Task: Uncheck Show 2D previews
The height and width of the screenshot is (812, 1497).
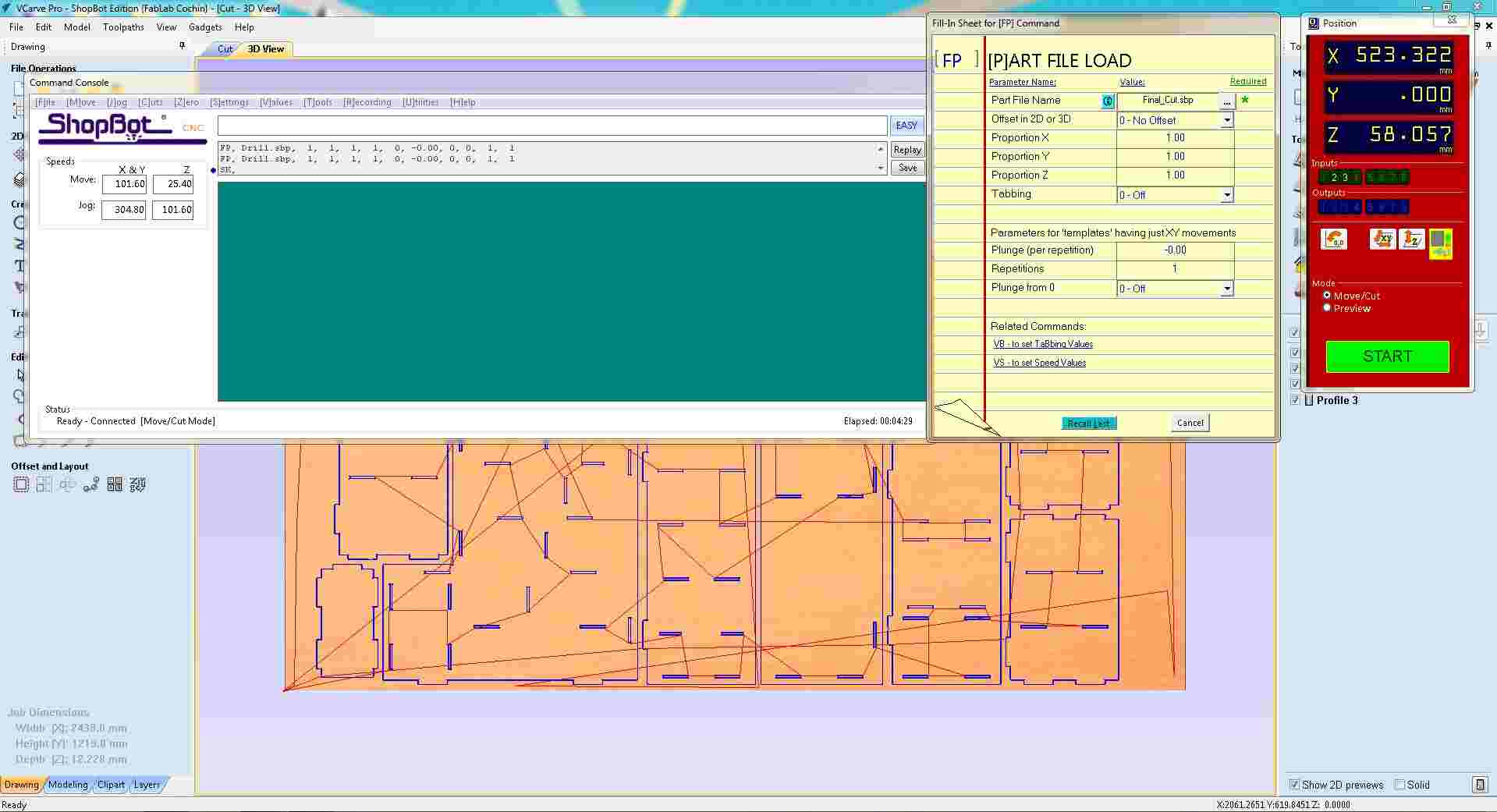Action: pyautogui.click(x=1296, y=785)
